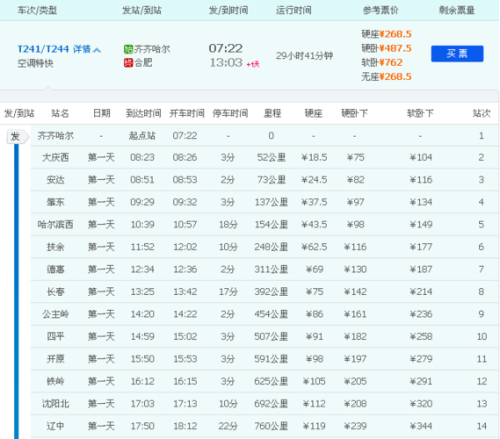Image resolution: width=500 pixels, height=439 pixels.
Task: Select station name 沈阳北
Action: (x=55, y=404)
